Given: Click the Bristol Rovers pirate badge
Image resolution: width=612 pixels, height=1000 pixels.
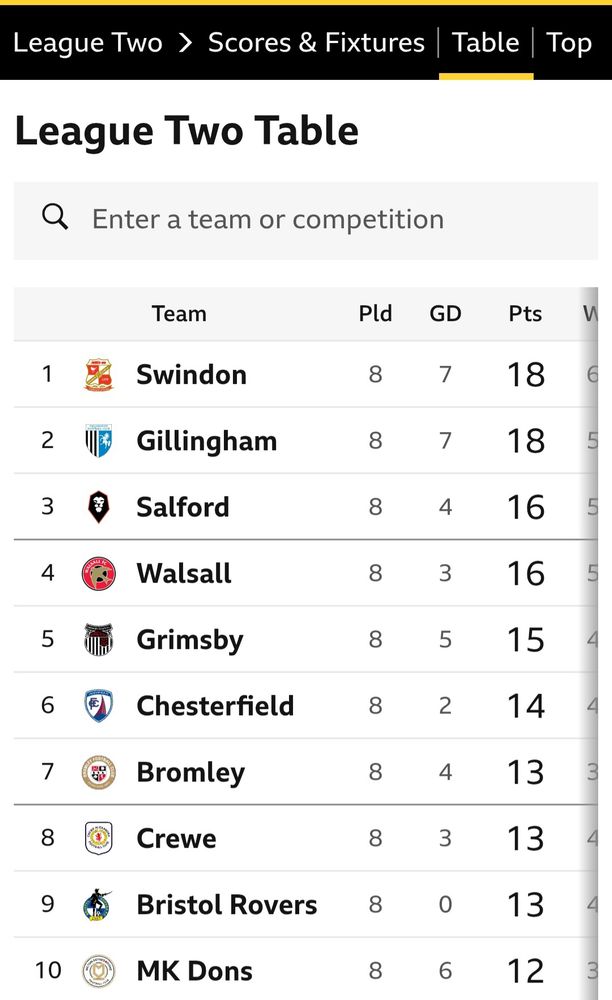Looking at the screenshot, I should [x=99, y=904].
